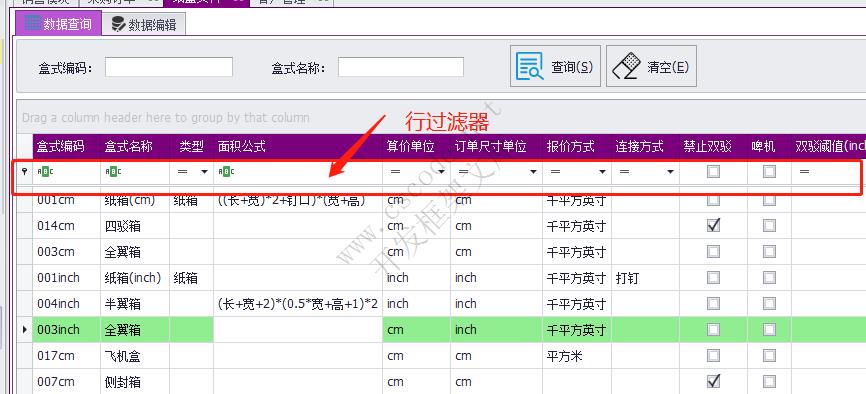Open 订单尺寸单位 filter dropdown
Viewport: 866px width, 394px height.
(534, 172)
